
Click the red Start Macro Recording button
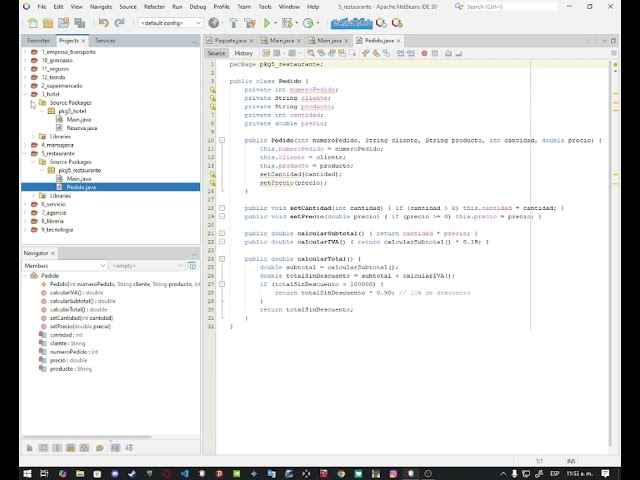point(424,53)
